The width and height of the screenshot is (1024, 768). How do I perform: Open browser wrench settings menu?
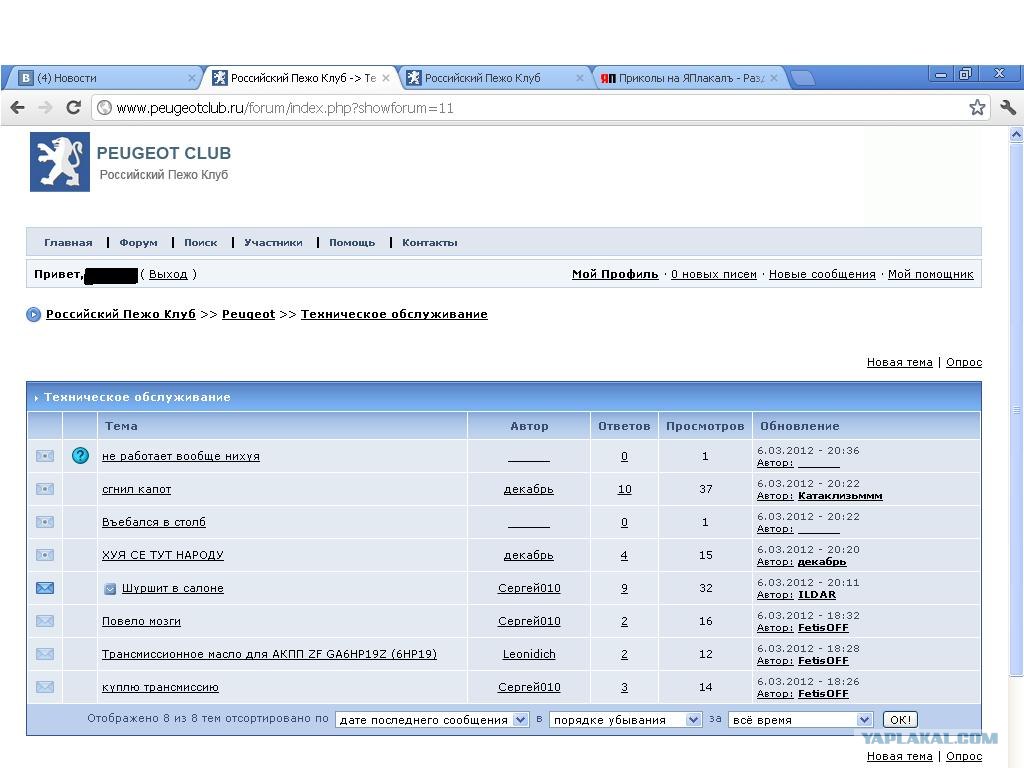click(x=1008, y=108)
